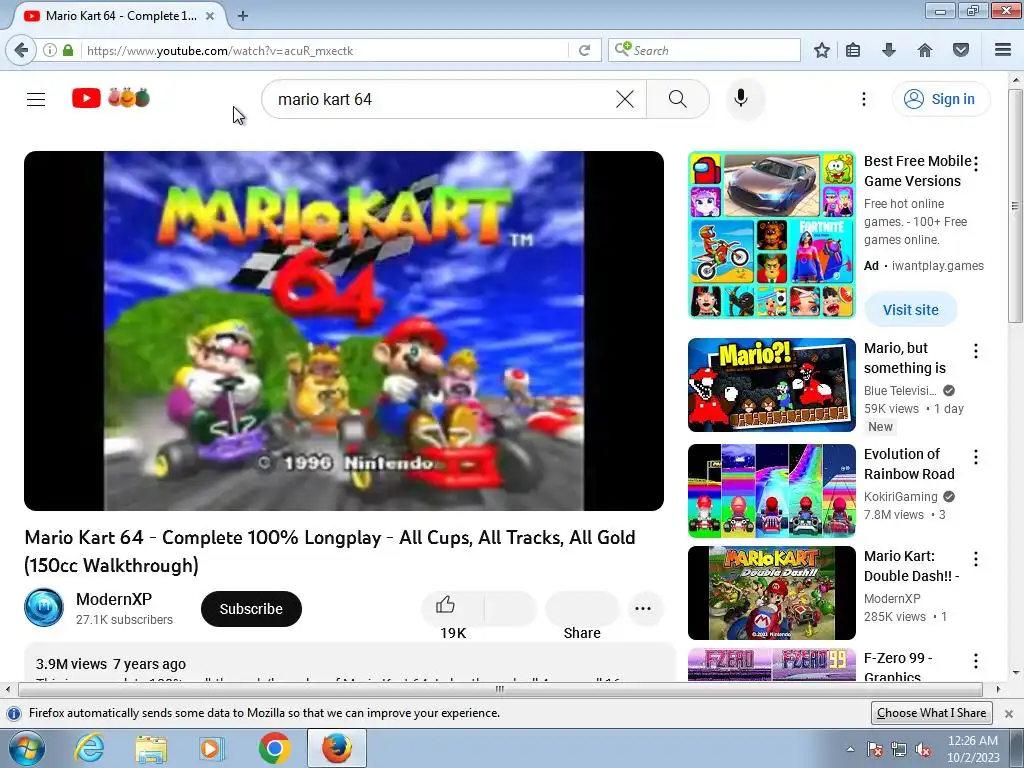1024x768 pixels.
Task: Open ModernXP channel avatar
Action: (44, 608)
